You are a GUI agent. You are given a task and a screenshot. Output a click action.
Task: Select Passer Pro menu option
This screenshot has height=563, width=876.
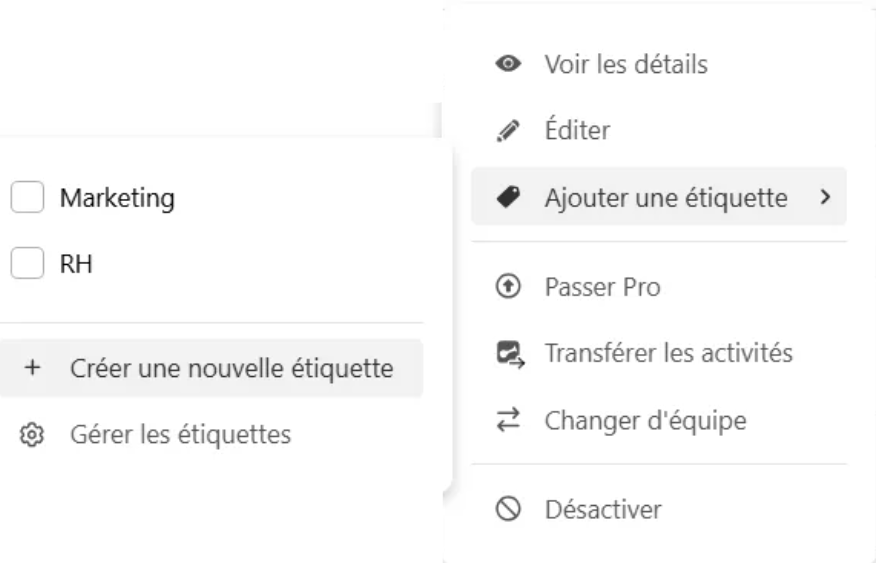point(602,288)
